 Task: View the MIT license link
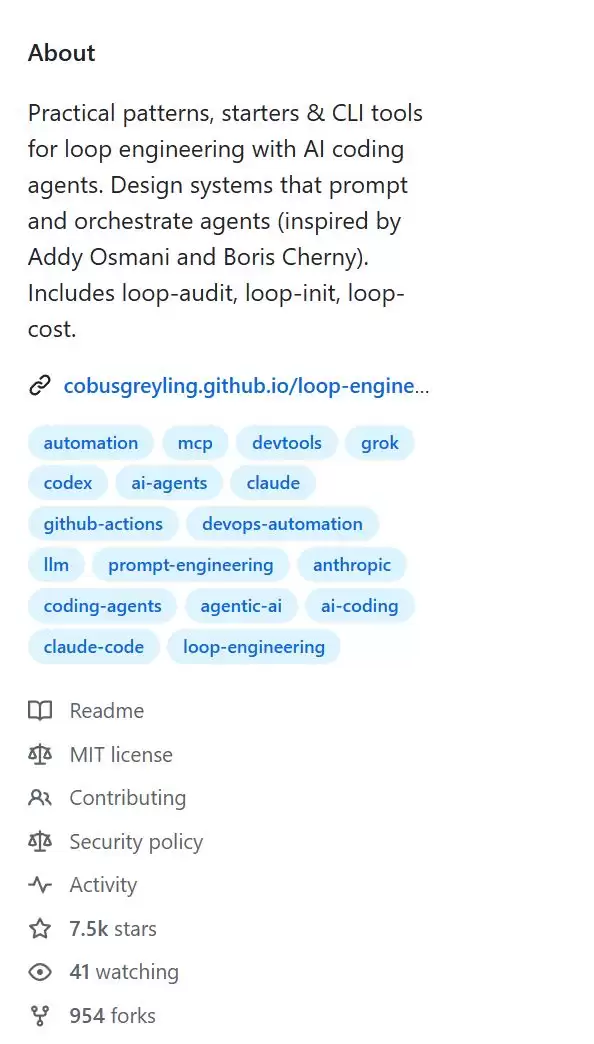(x=121, y=754)
